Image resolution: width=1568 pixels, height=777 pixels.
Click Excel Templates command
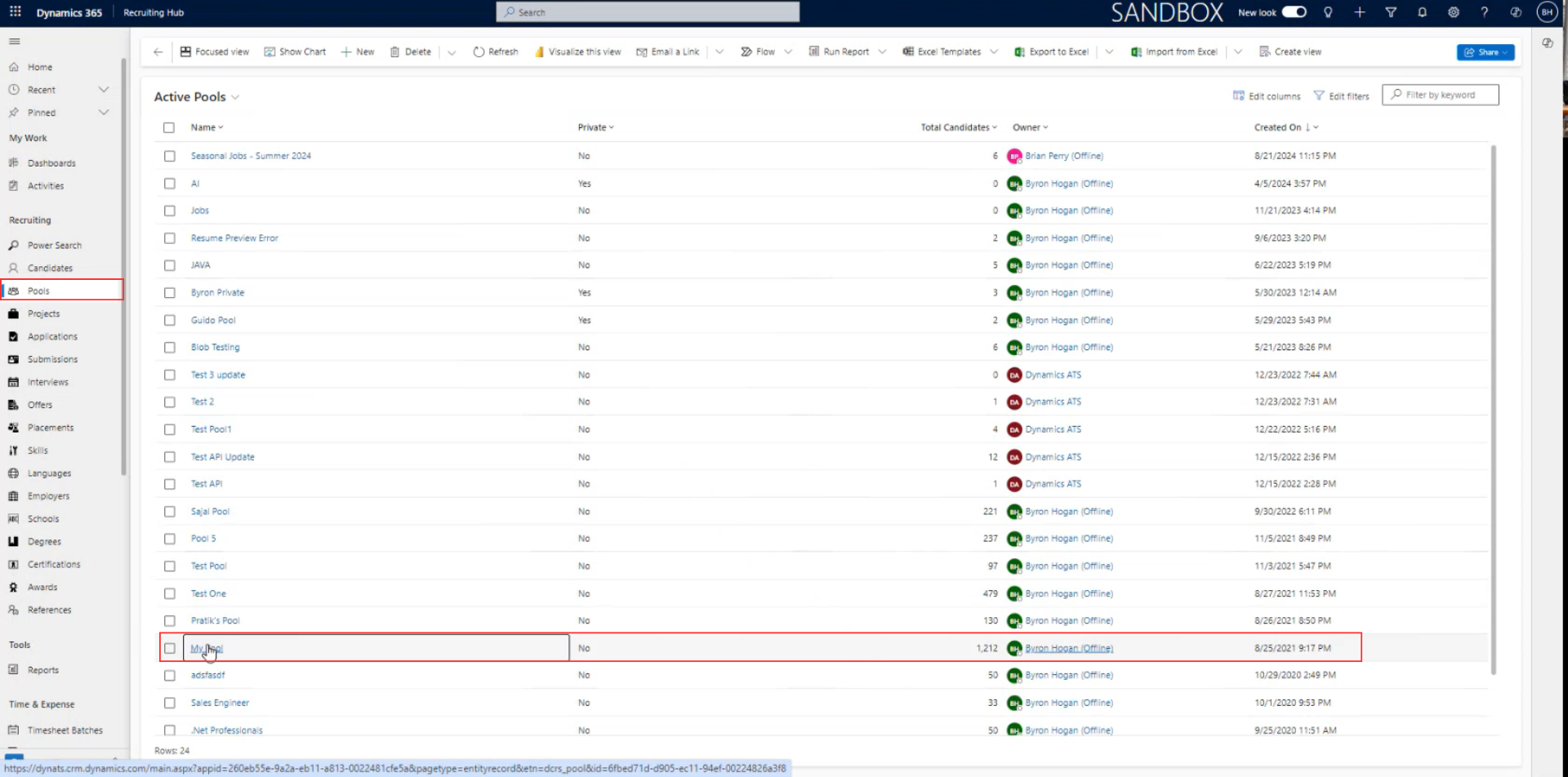[x=942, y=51]
